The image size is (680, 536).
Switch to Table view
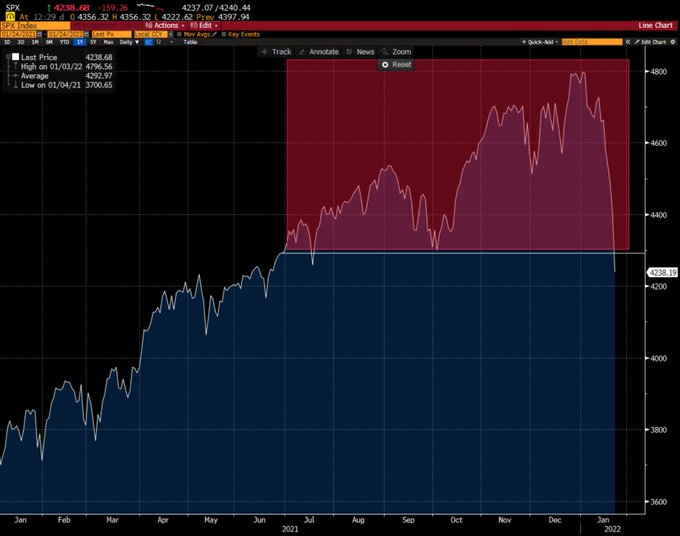click(x=190, y=42)
